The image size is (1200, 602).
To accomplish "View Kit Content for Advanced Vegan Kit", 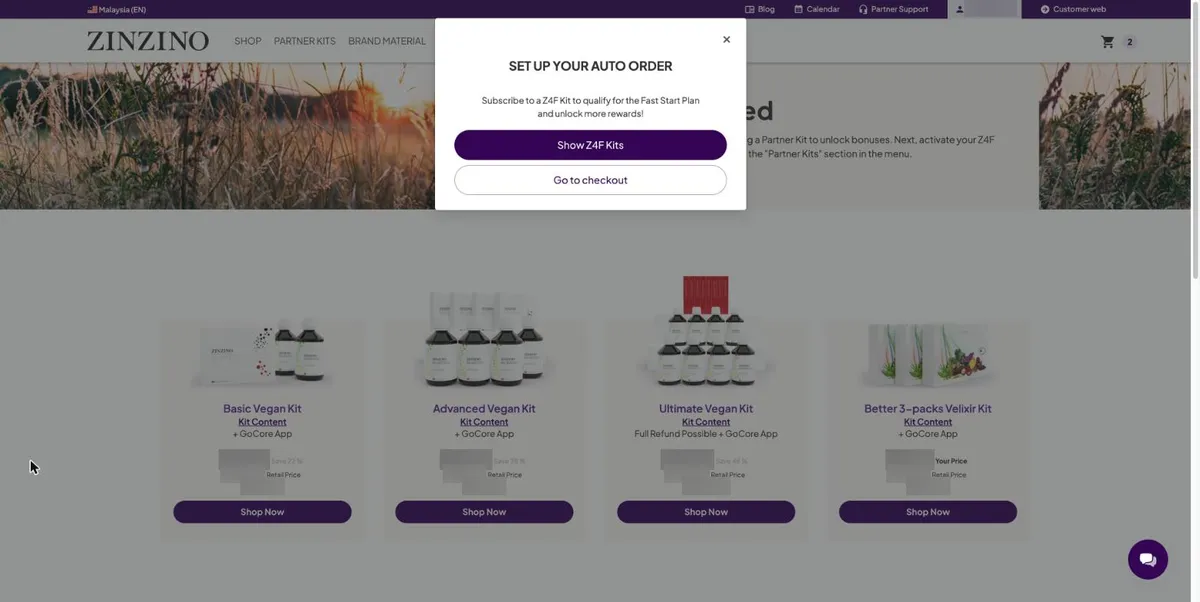I will [484, 422].
